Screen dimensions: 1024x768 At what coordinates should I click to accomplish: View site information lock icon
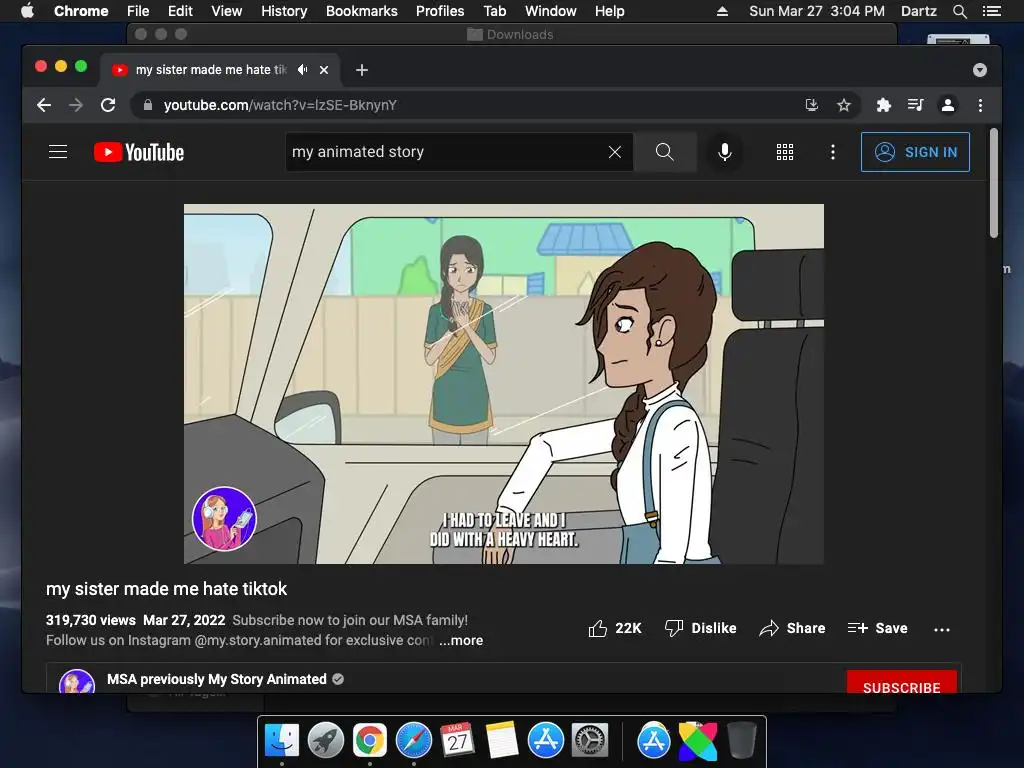point(148,105)
